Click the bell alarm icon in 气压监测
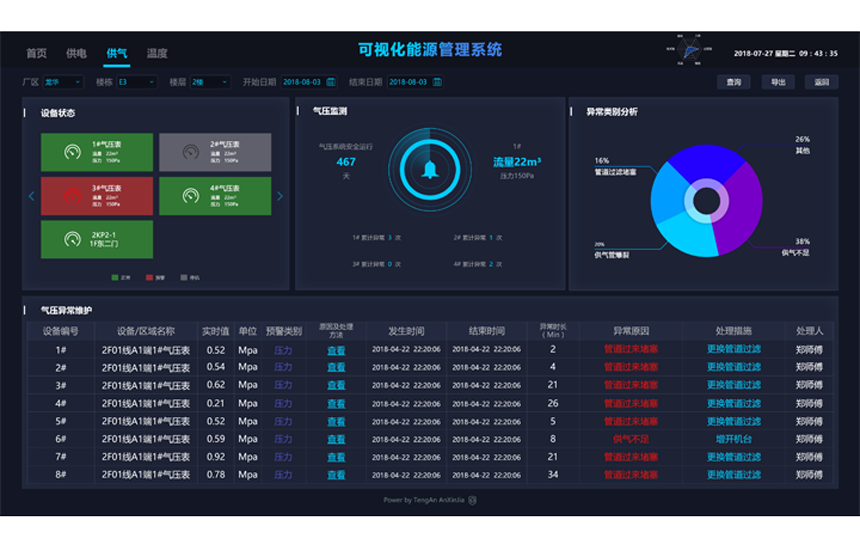This screenshot has width=860, height=538. tap(430, 170)
